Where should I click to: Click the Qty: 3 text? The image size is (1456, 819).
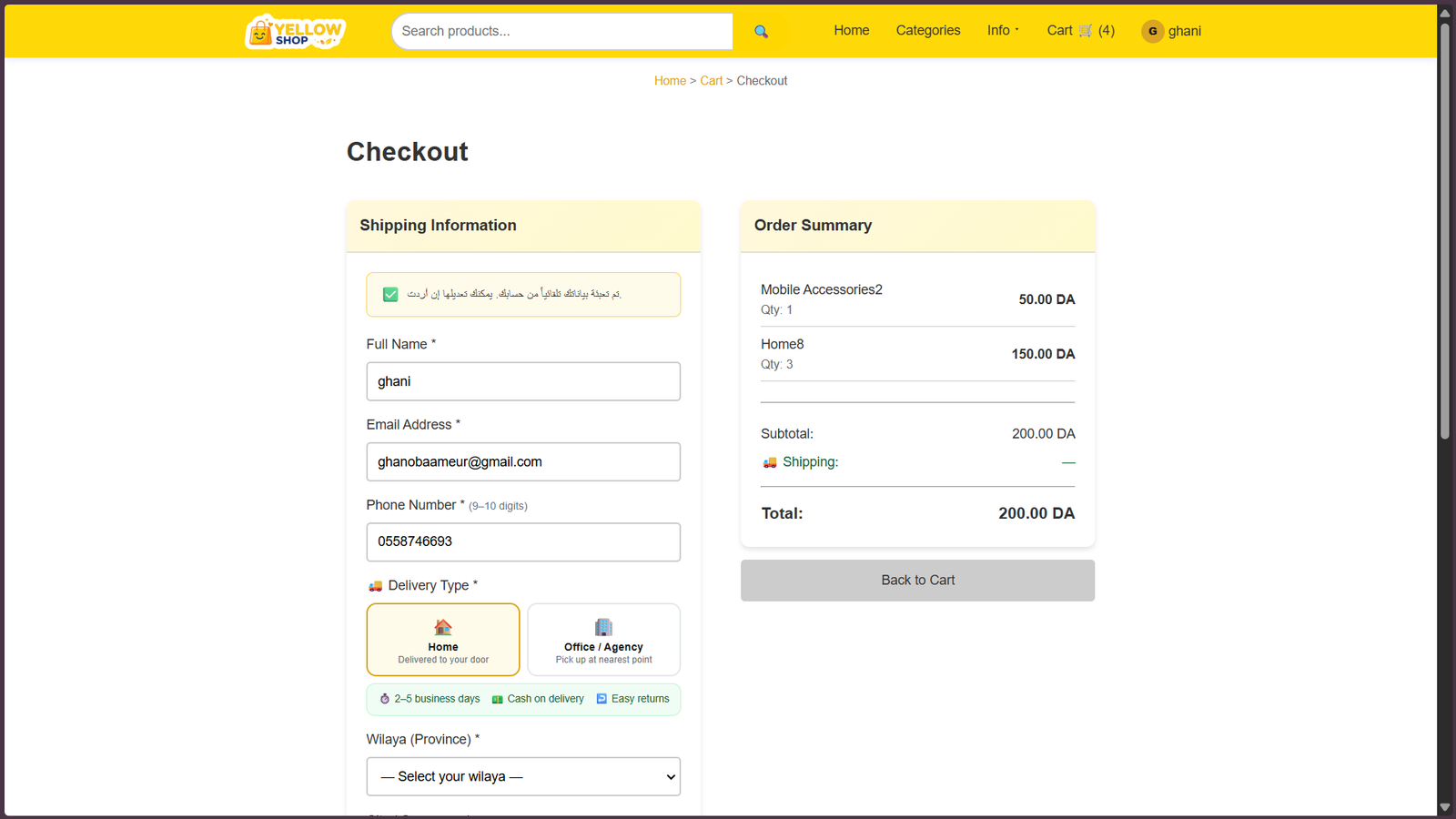776,364
